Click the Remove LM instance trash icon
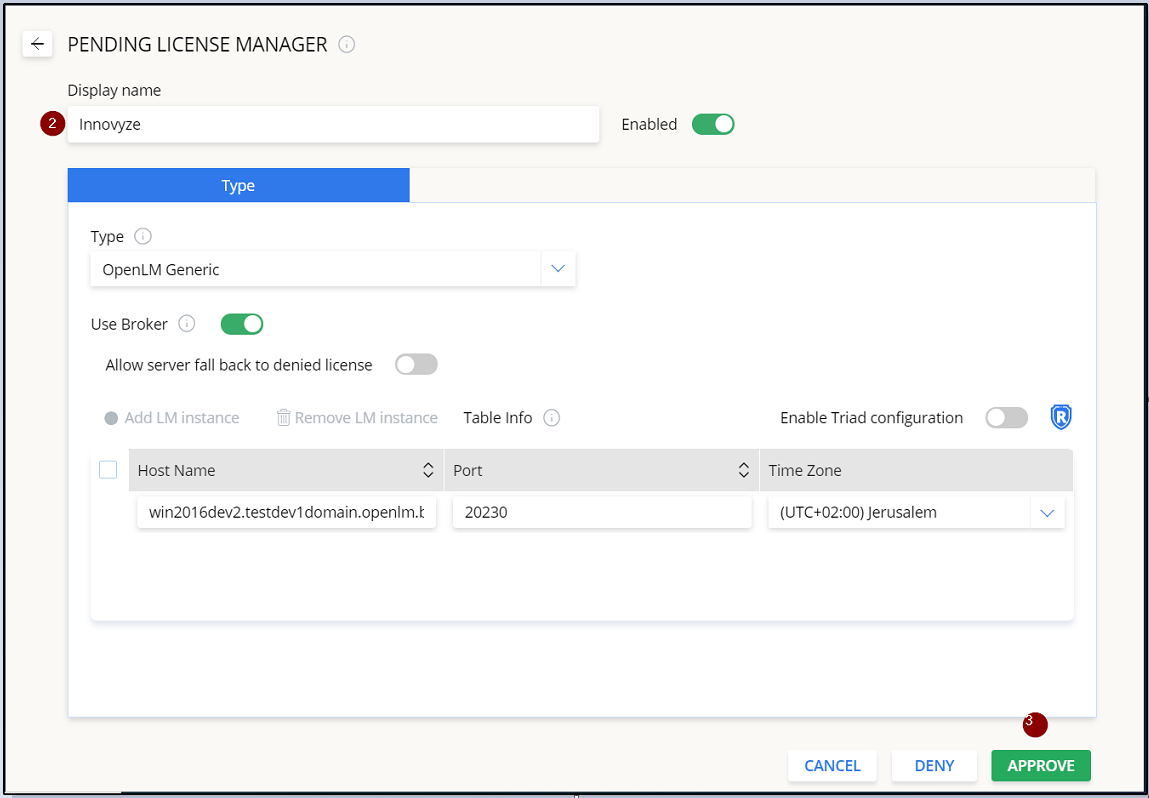 283,418
